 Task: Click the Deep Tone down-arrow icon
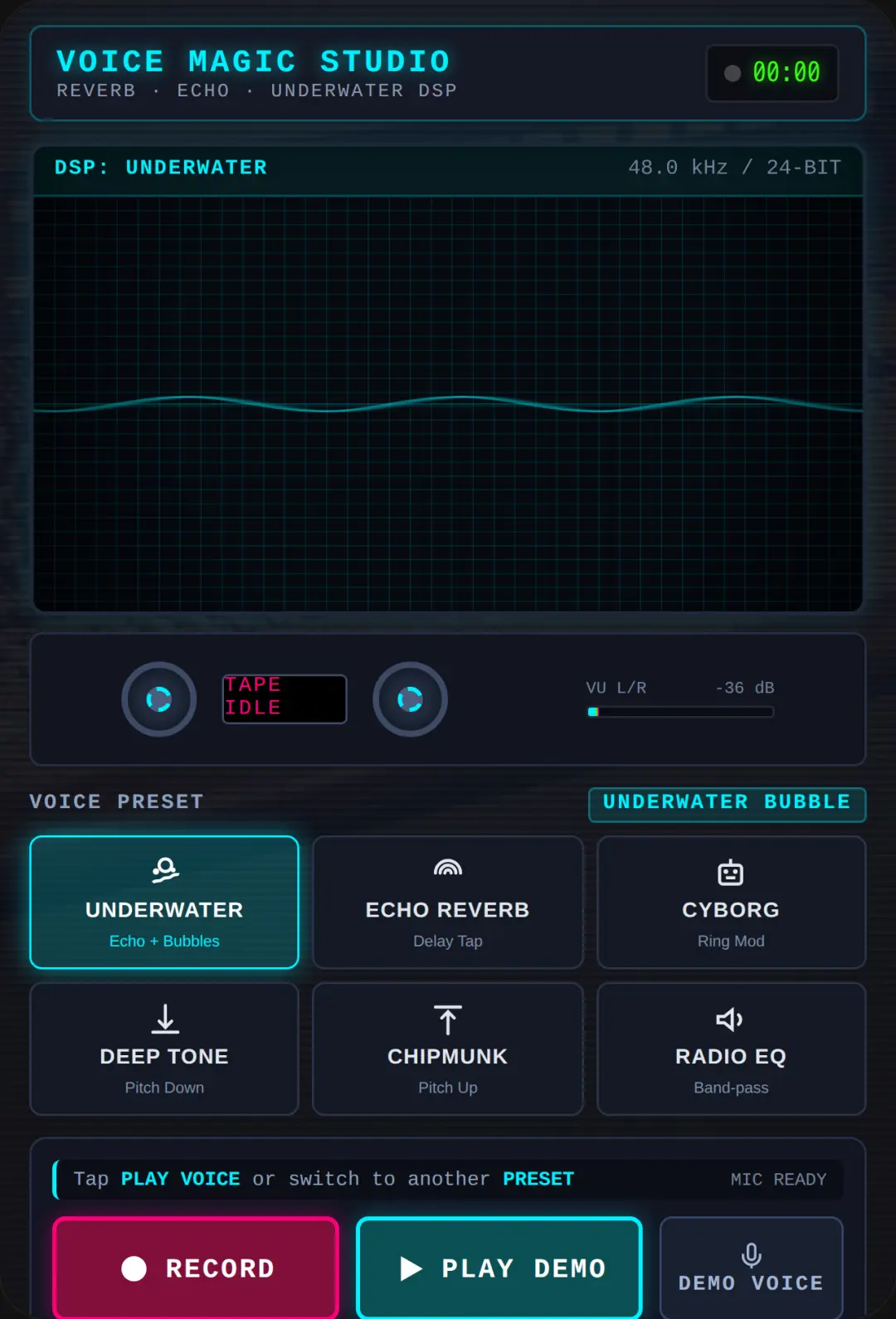165,1019
